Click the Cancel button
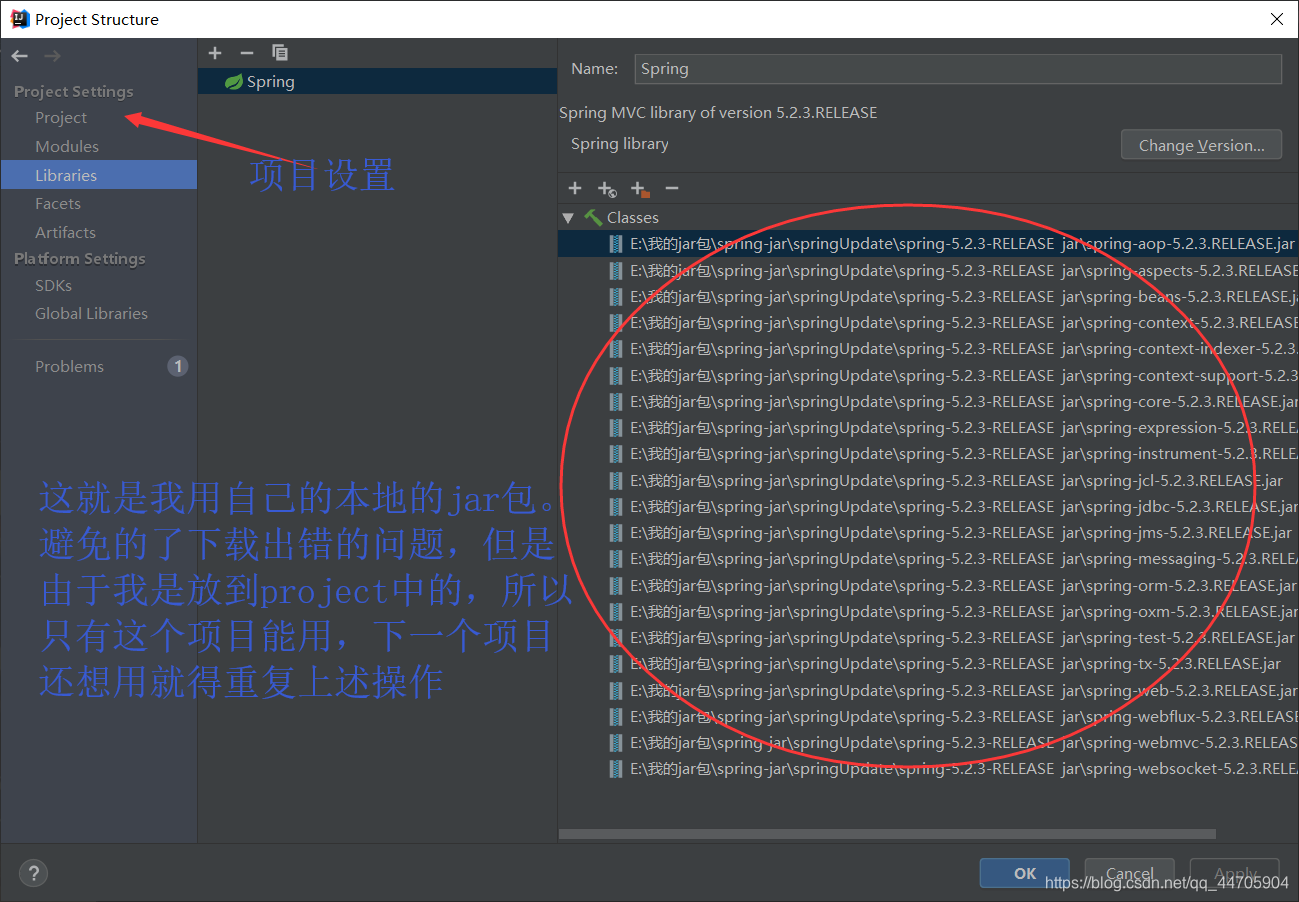Screen dimensions: 1299x902 click(x=1129, y=873)
